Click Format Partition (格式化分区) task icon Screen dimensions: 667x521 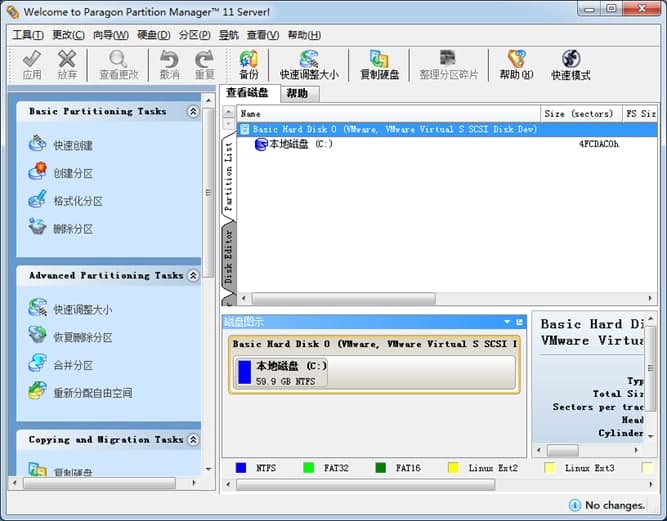pos(37,199)
